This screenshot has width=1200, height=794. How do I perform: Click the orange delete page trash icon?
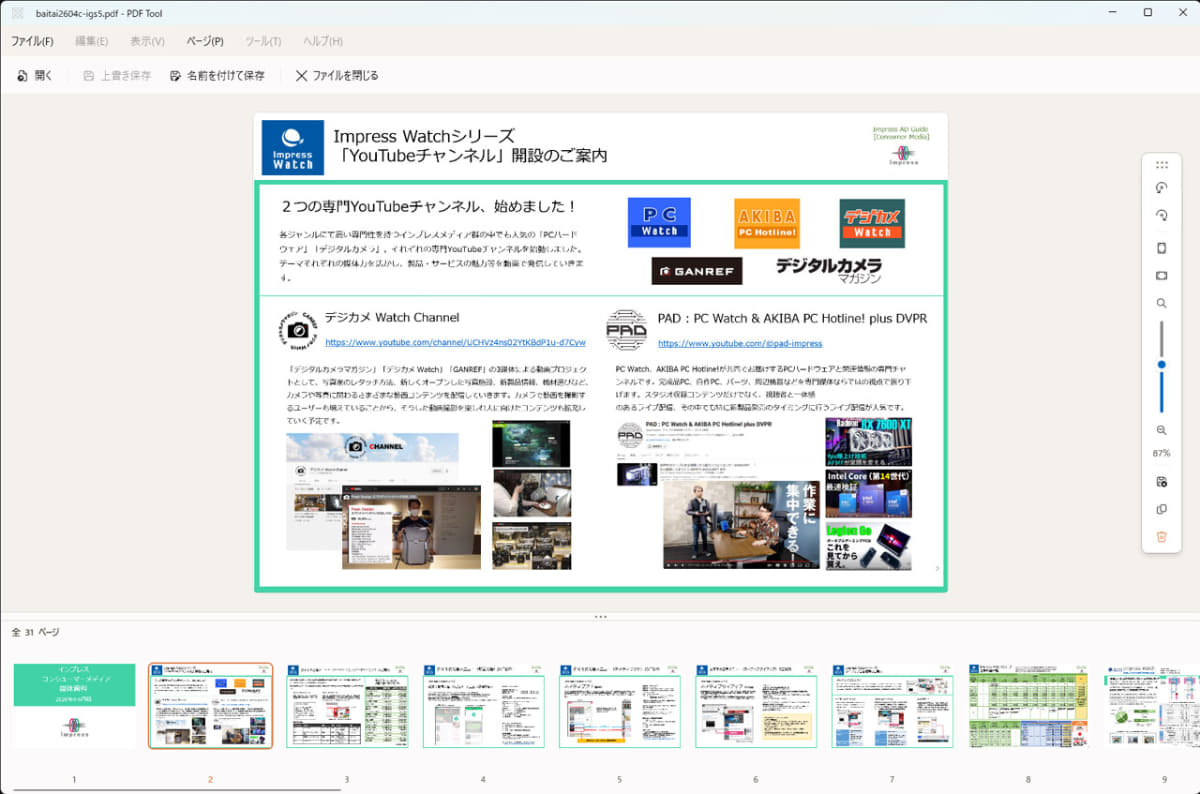pos(1161,537)
